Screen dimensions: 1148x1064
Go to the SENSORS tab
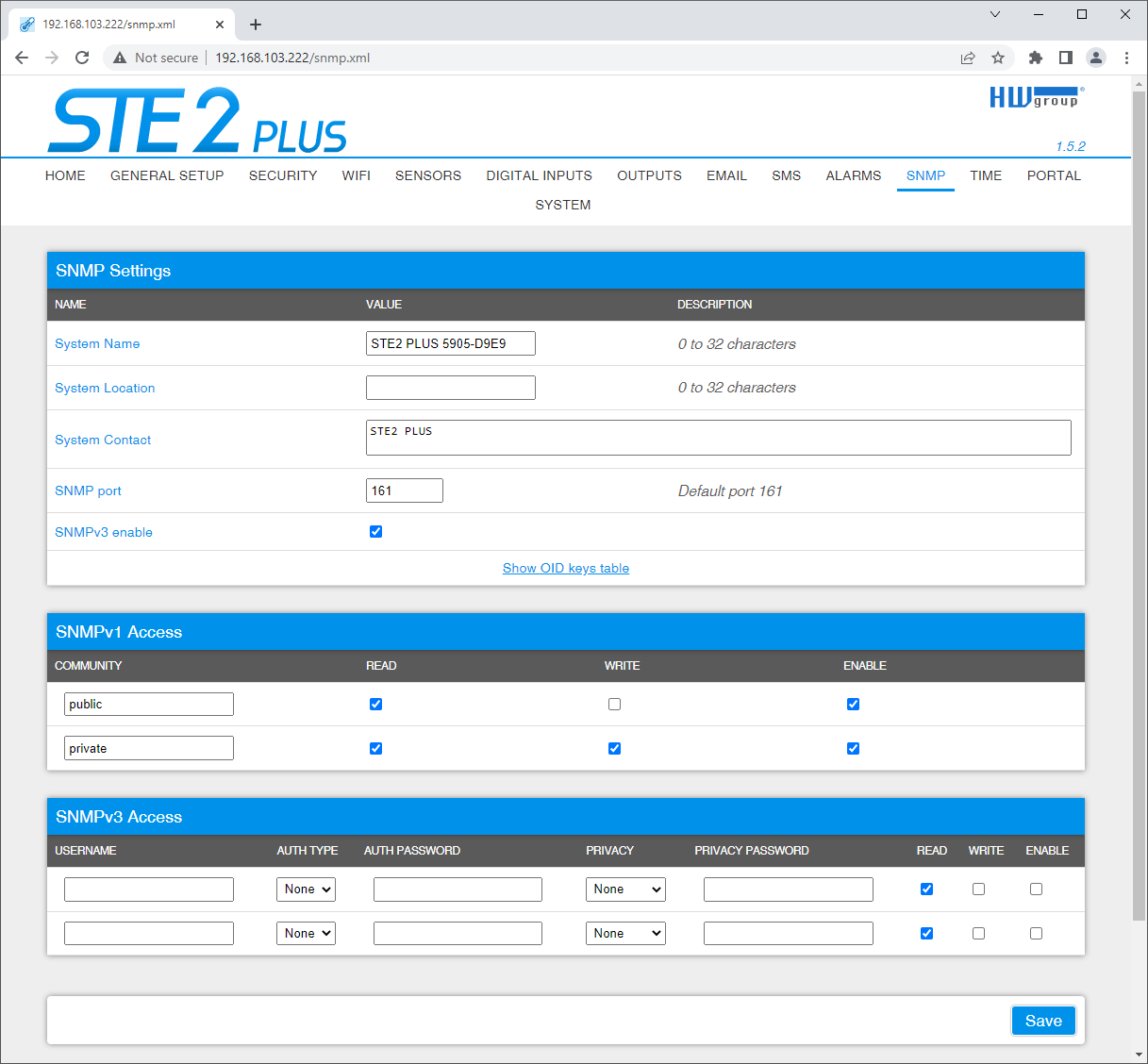pyautogui.click(x=427, y=175)
